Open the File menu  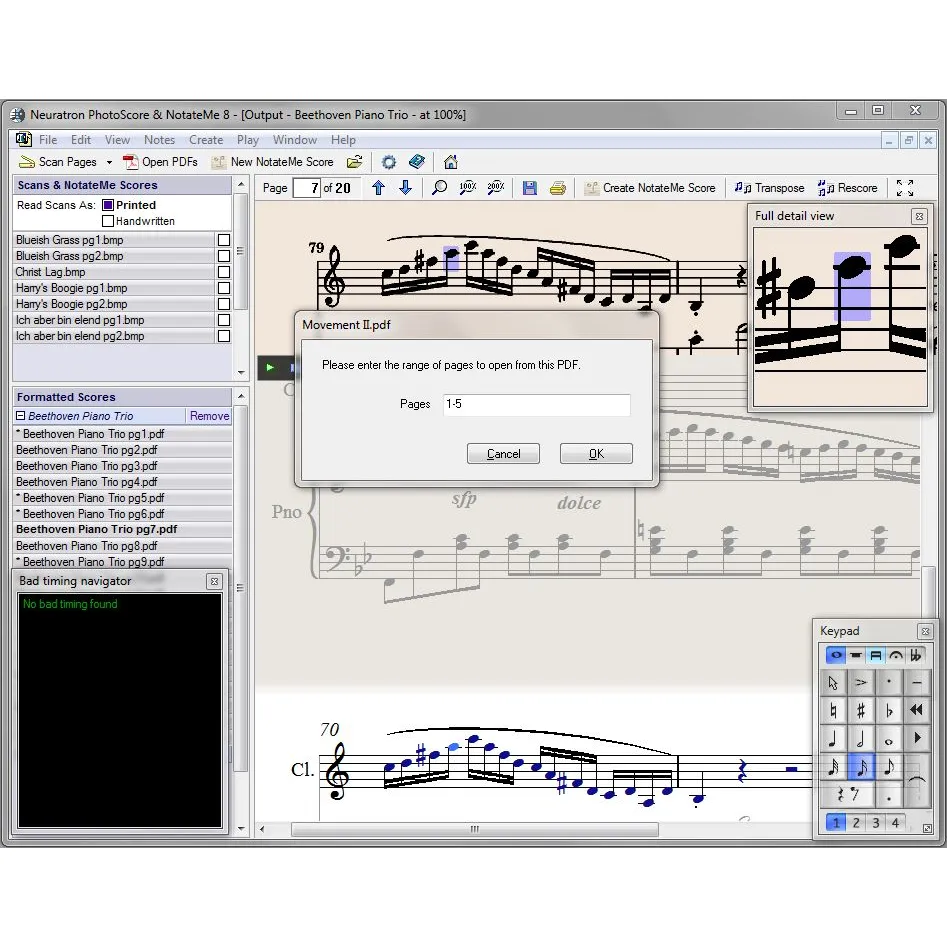click(x=48, y=140)
